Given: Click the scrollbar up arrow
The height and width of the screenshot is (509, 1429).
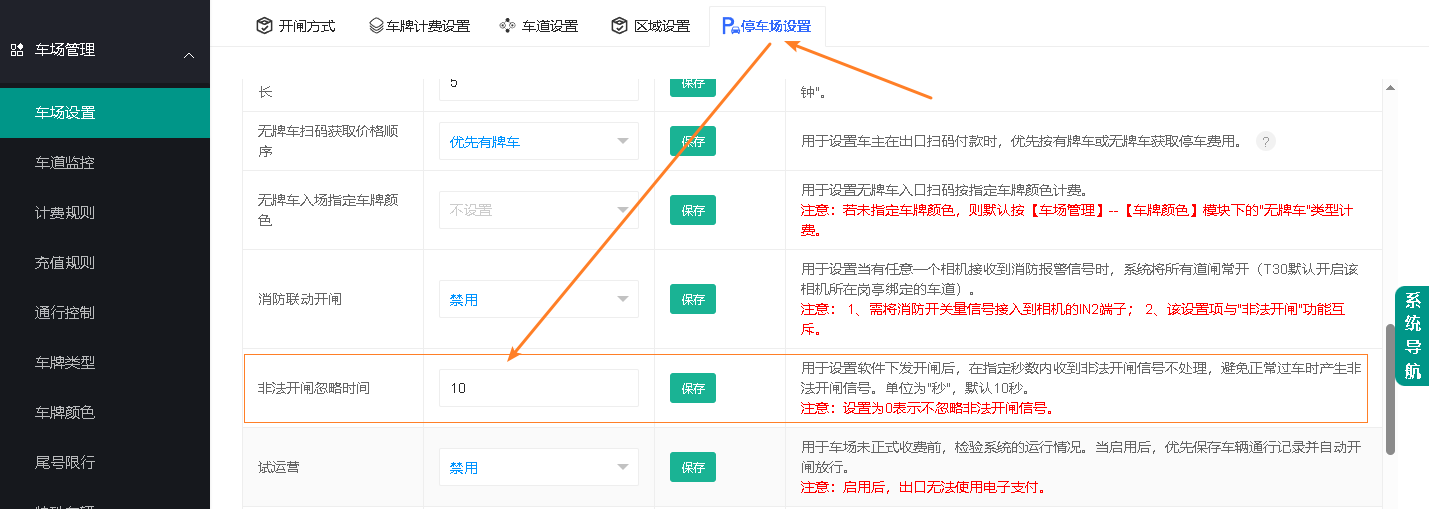Looking at the screenshot, I should point(1390,88).
